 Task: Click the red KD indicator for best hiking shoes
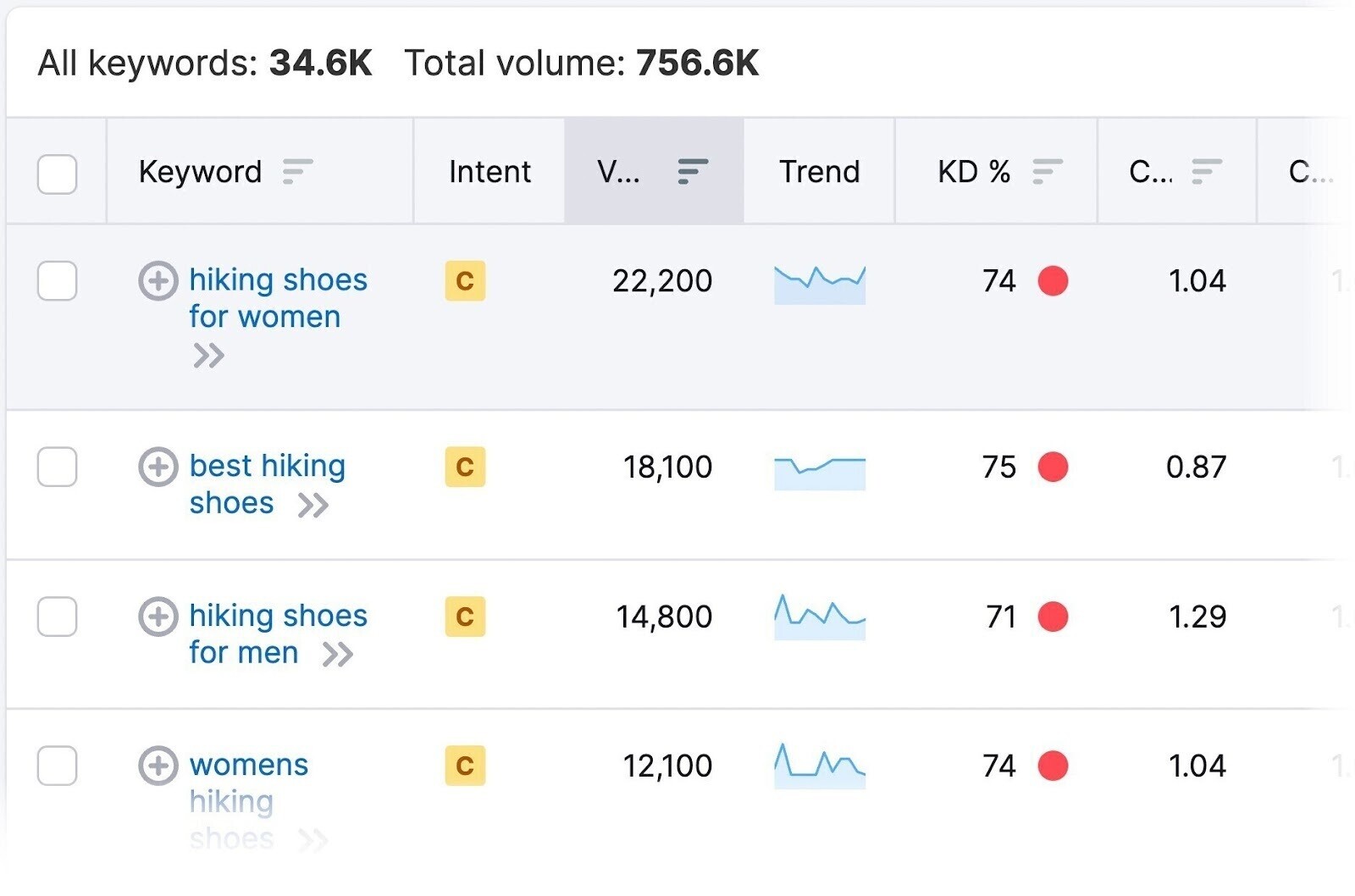(1052, 467)
